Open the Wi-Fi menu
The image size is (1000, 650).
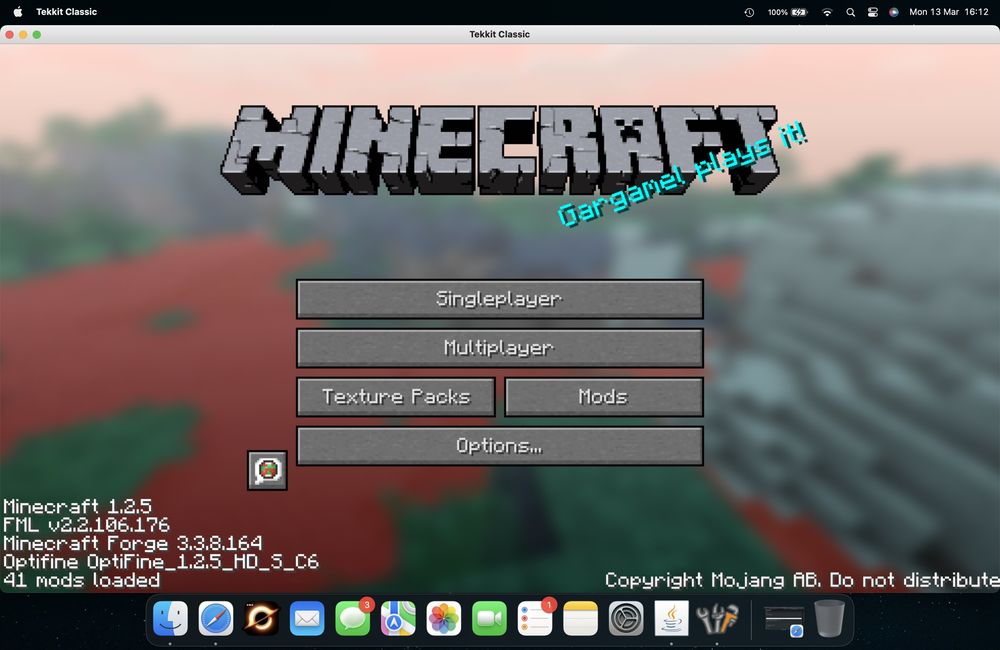pyautogui.click(x=827, y=12)
